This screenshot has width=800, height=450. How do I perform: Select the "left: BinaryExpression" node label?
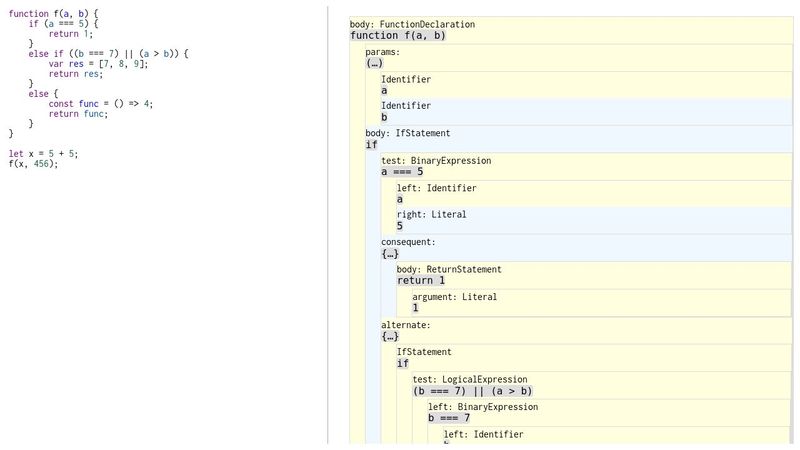coord(483,407)
